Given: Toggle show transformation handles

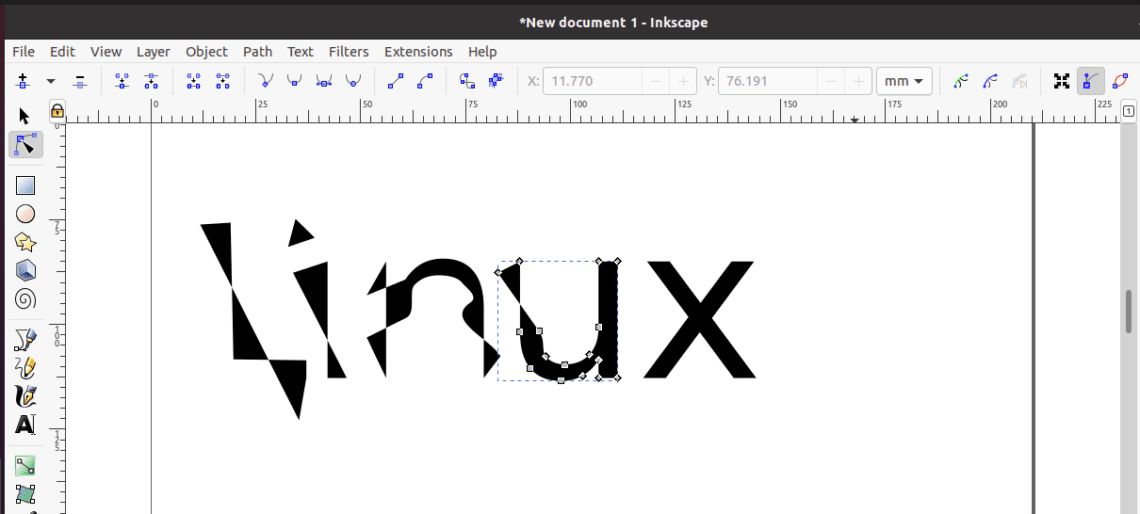Looking at the screenshot, I should (1061, 81).
